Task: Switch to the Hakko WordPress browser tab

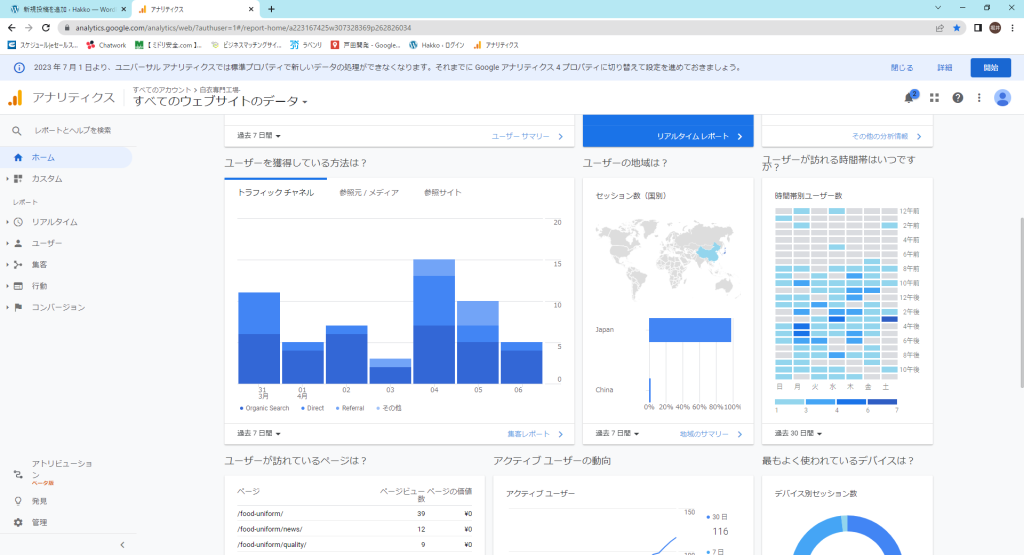Action: click(x=68, y=9)
